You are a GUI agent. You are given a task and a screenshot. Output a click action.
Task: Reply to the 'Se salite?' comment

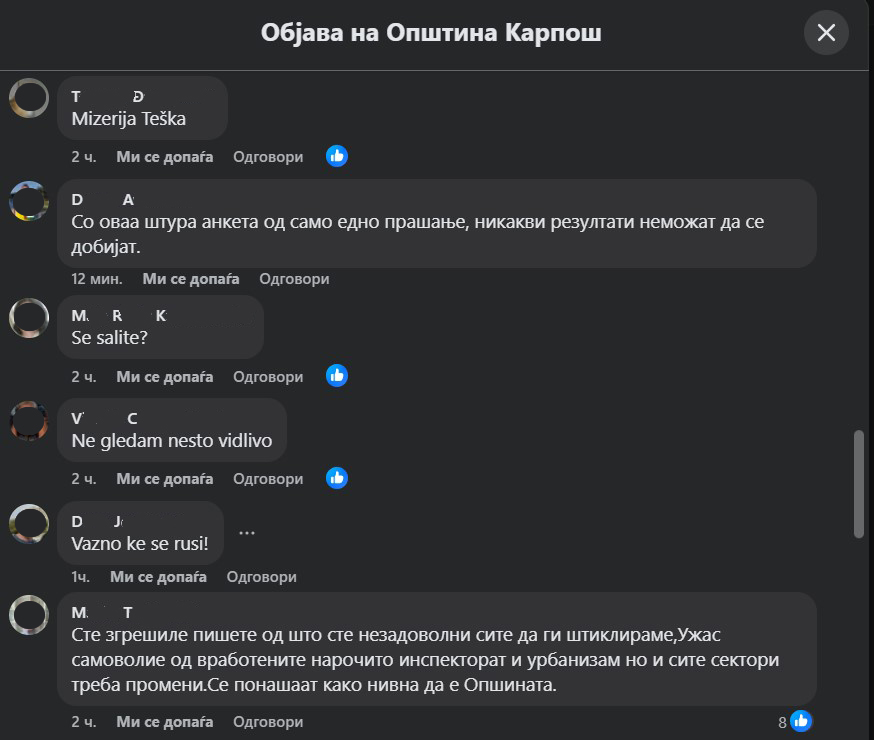pos(267,377)
